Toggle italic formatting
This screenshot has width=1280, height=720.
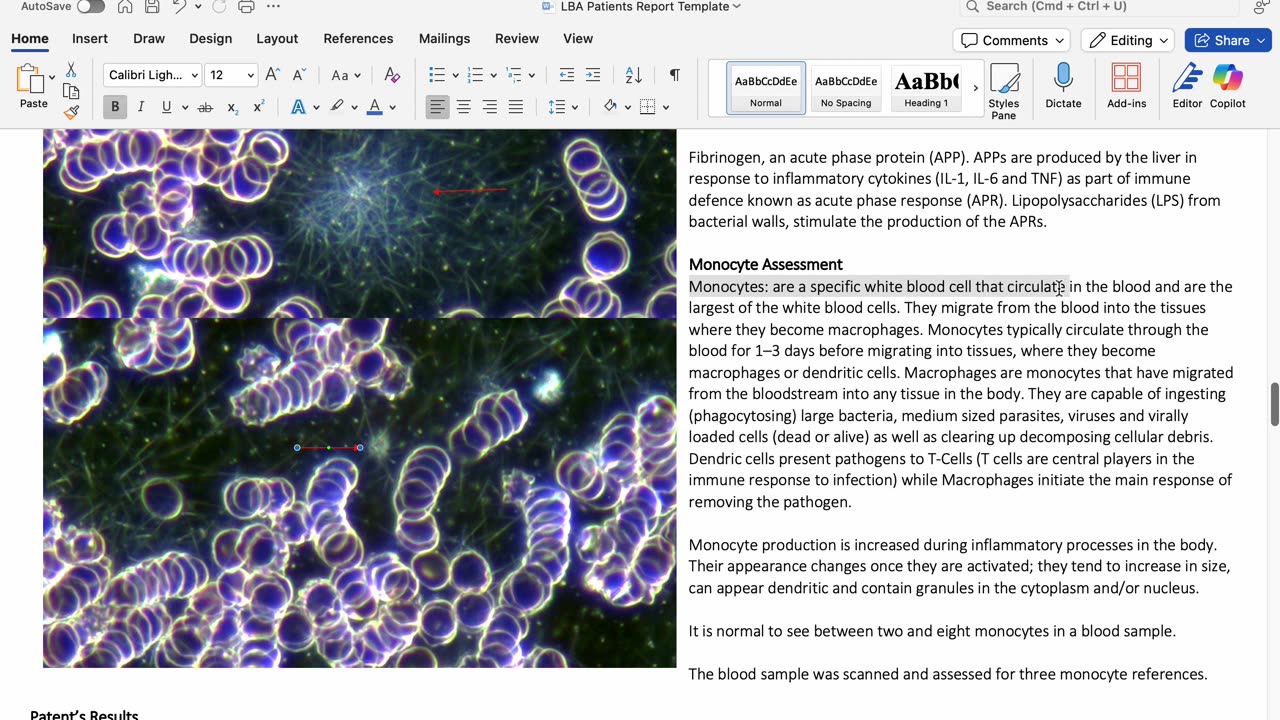[141, 107]
